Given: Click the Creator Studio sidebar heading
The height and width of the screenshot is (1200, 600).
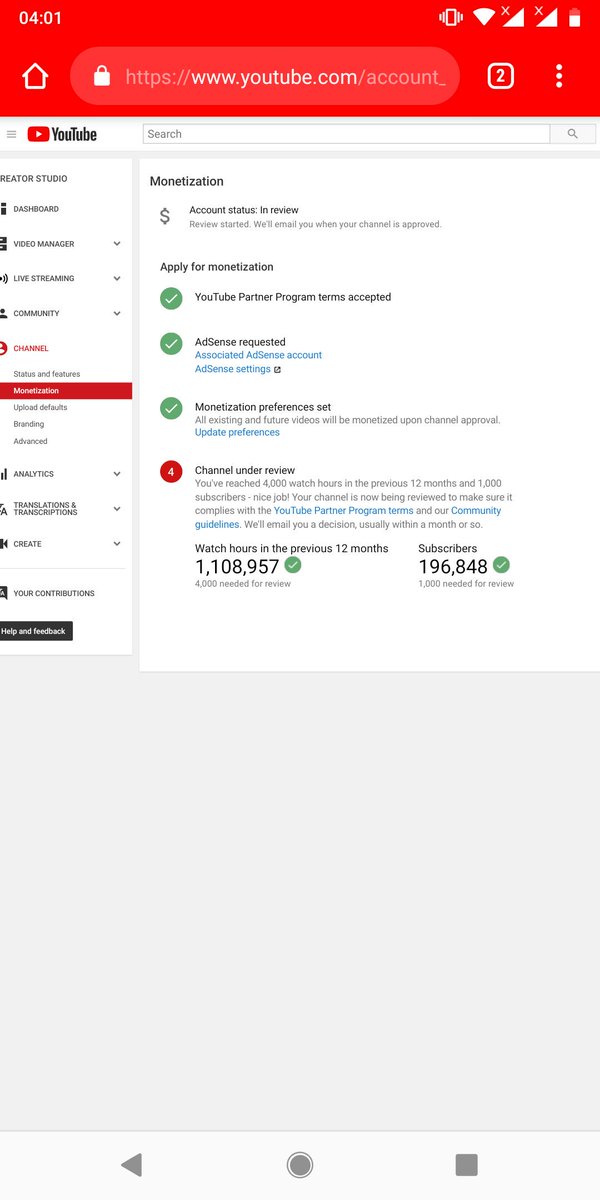Looking at the screenshot, I should pyautogui.click(x=34, y=179).
